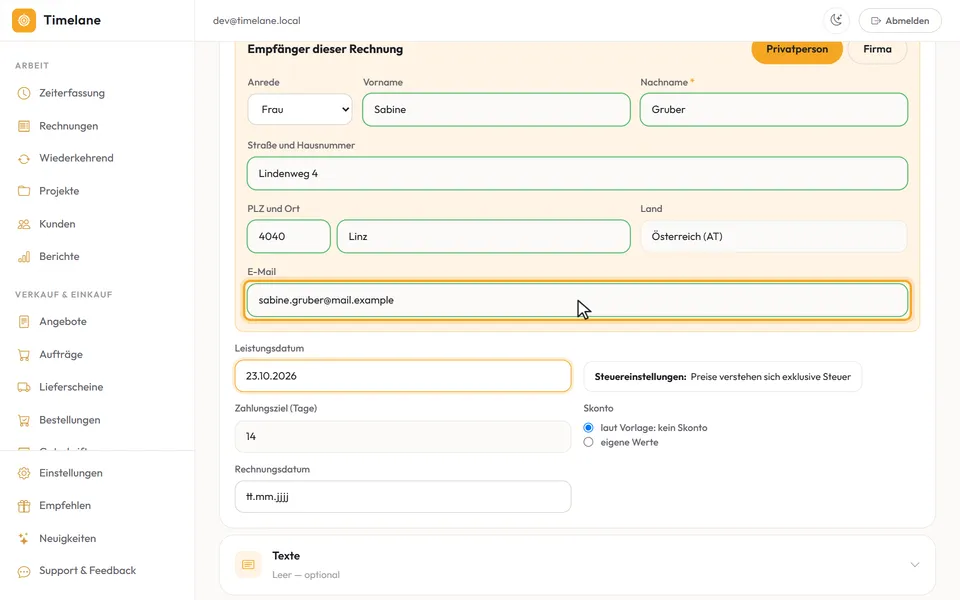Click the Nachname field with Gruber
Screen dimensions: 960x600
pos(774,110)
